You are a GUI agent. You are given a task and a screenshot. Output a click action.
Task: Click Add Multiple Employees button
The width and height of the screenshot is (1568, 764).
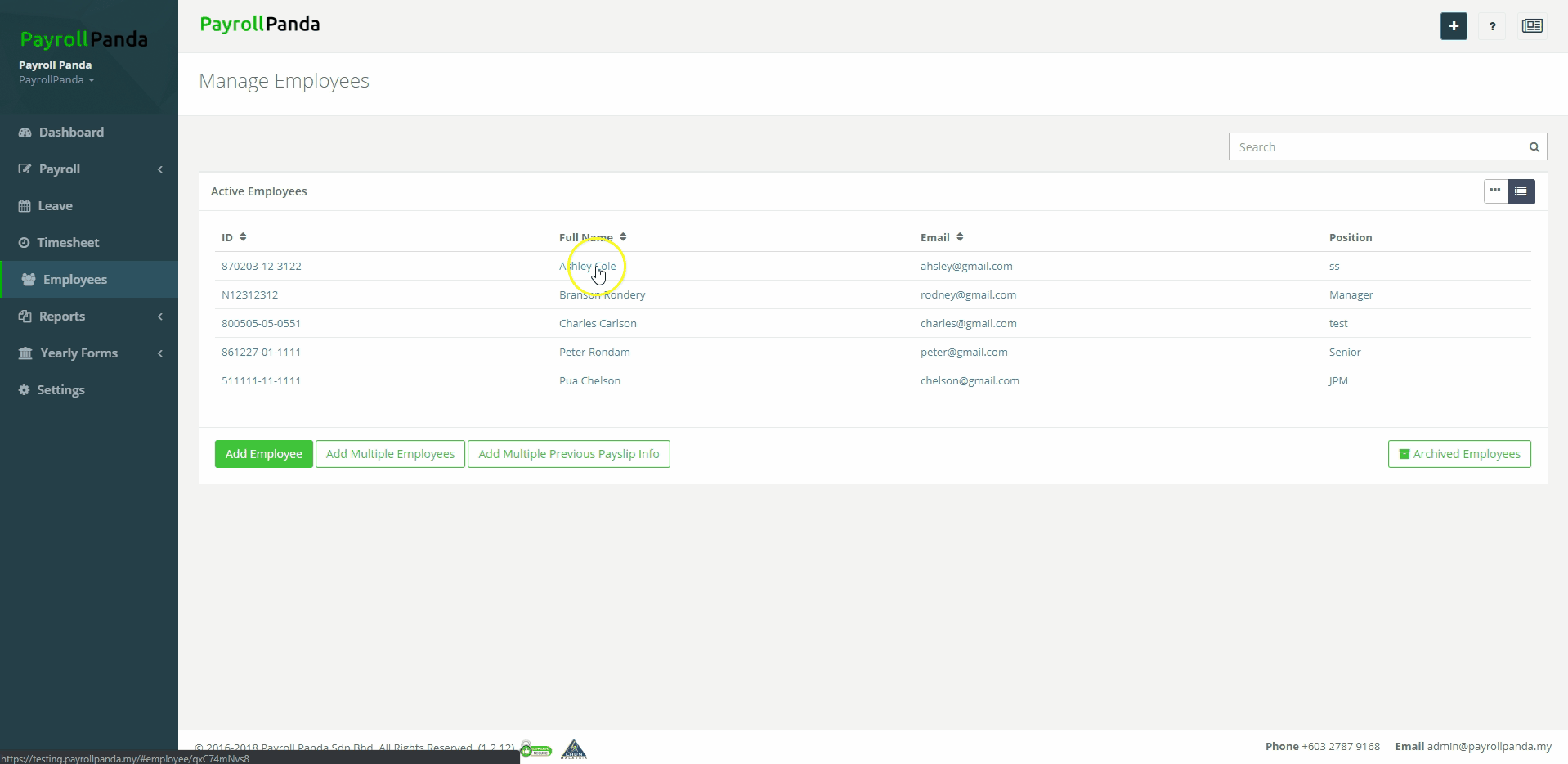click(390, 454)
